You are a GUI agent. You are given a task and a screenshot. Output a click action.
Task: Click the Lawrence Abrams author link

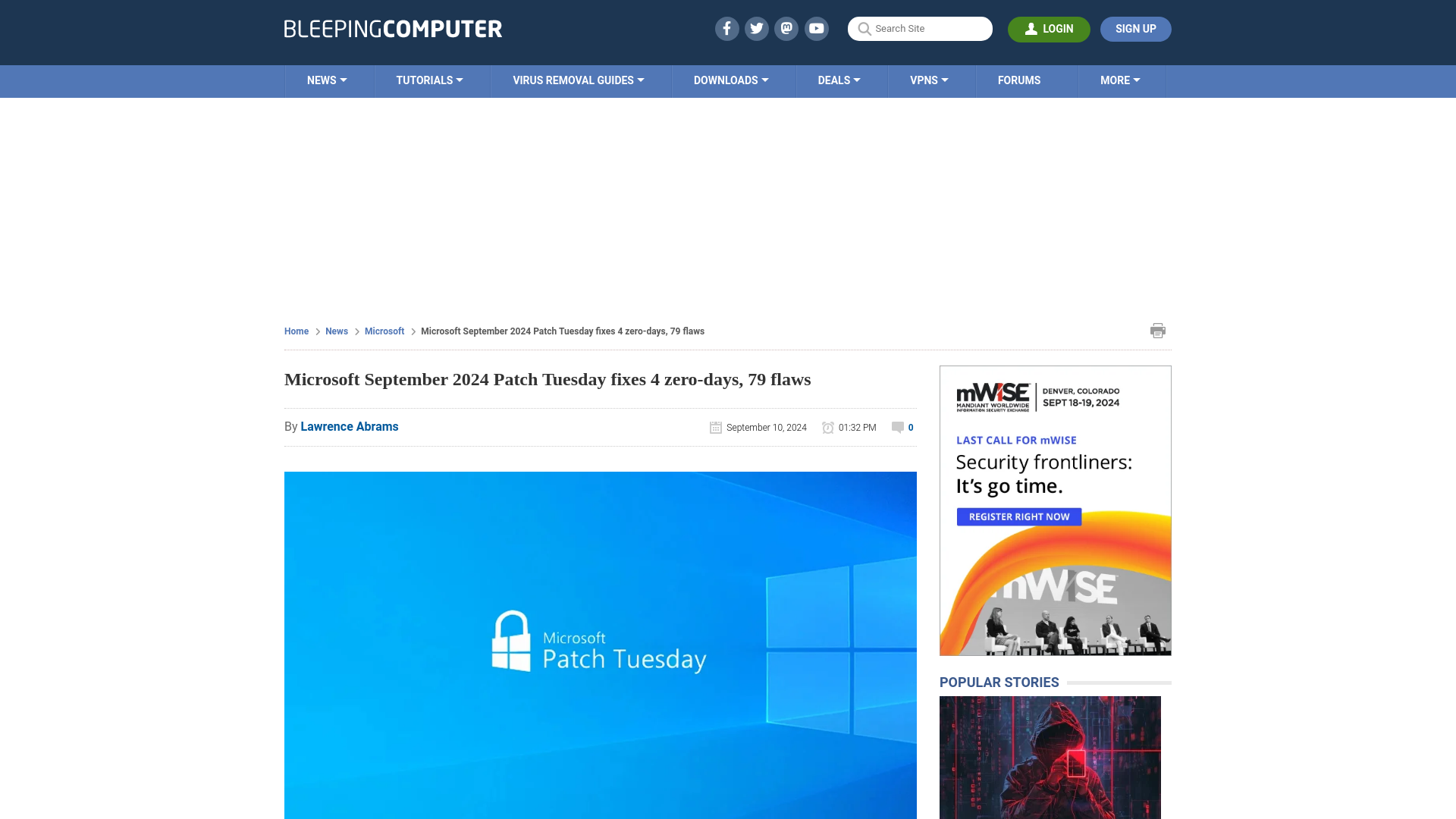(x=349, y=426)
